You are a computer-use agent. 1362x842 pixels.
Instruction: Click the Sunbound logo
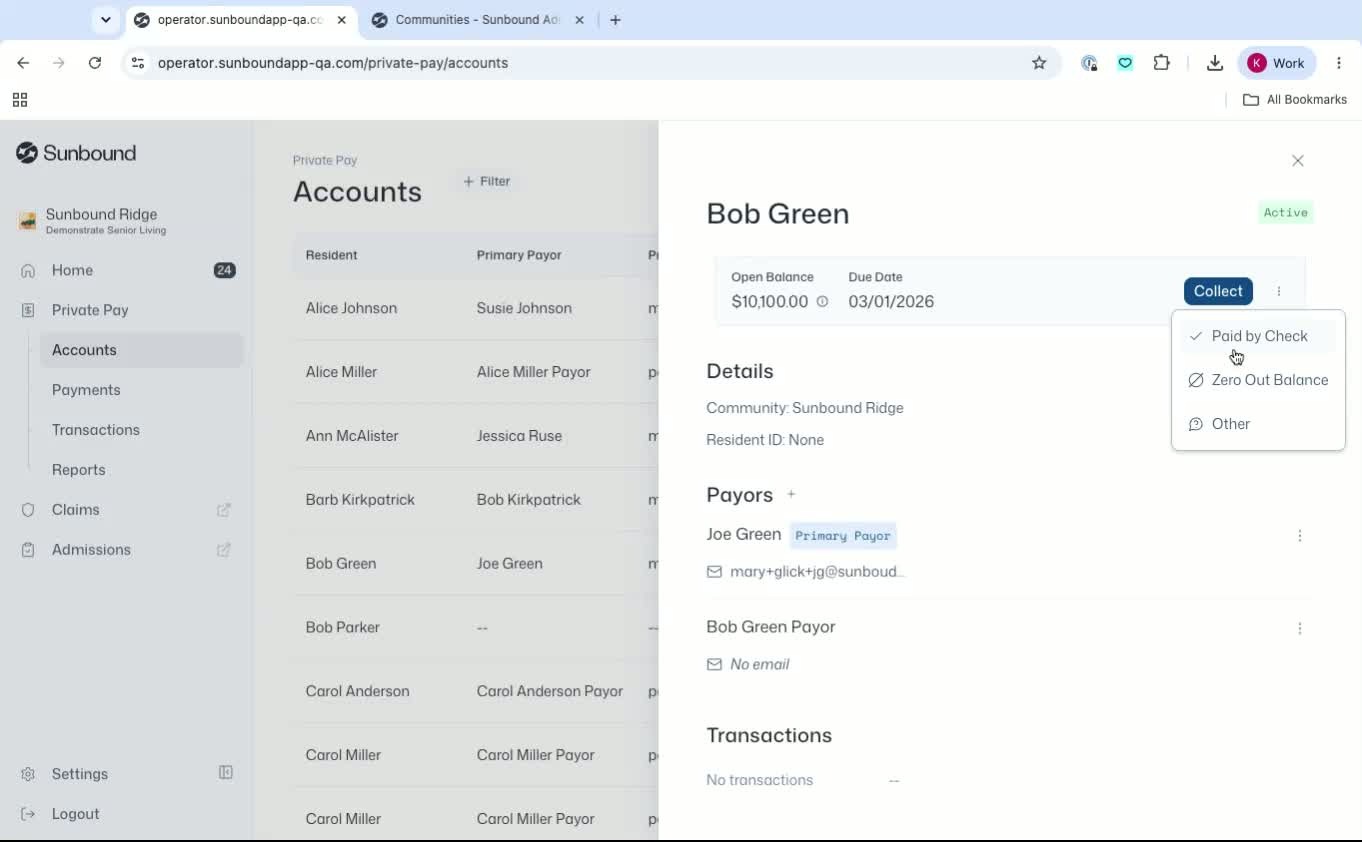pyautogui.click(x=76, y=153)
